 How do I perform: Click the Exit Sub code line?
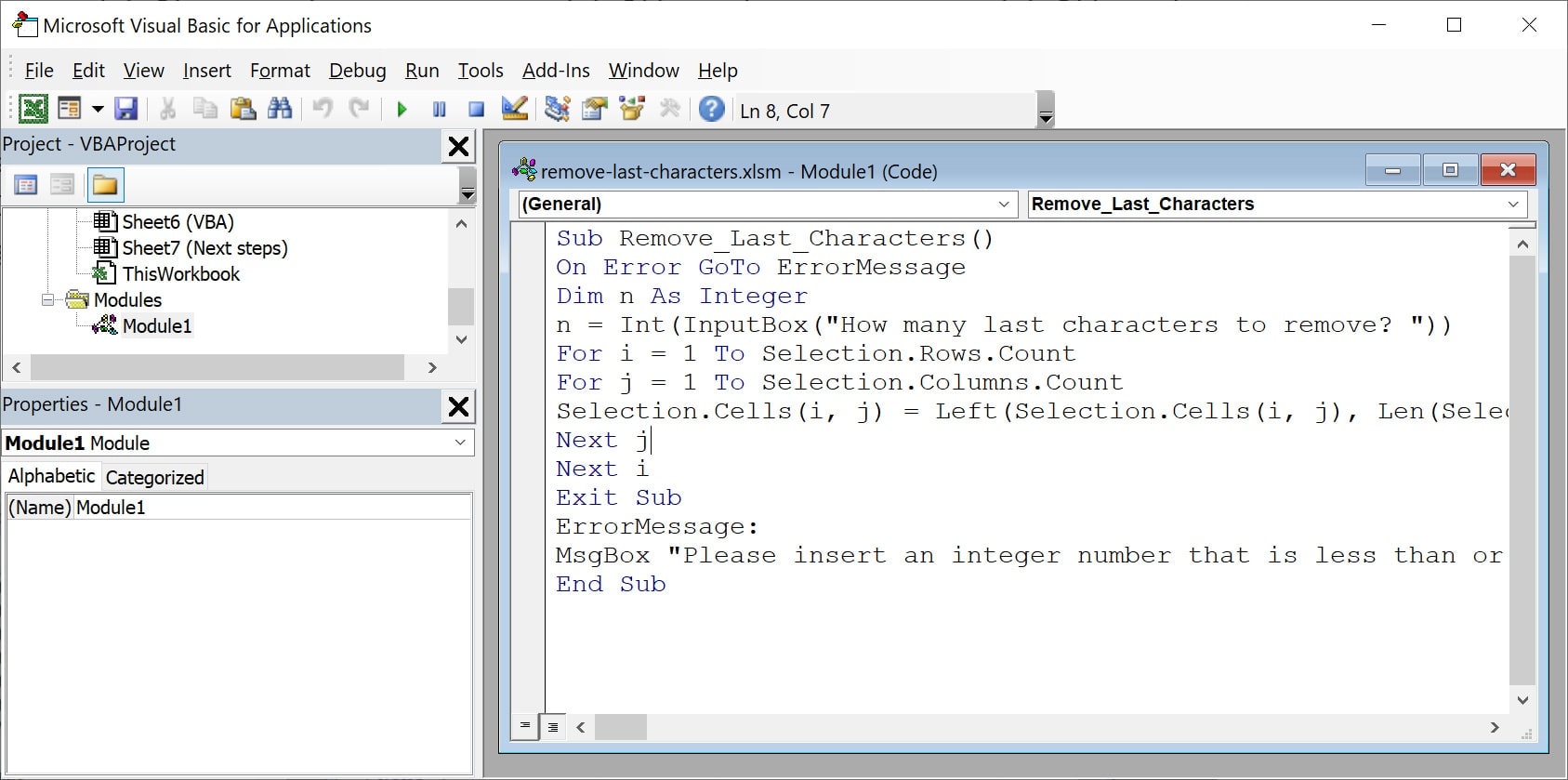click(619, 497)
